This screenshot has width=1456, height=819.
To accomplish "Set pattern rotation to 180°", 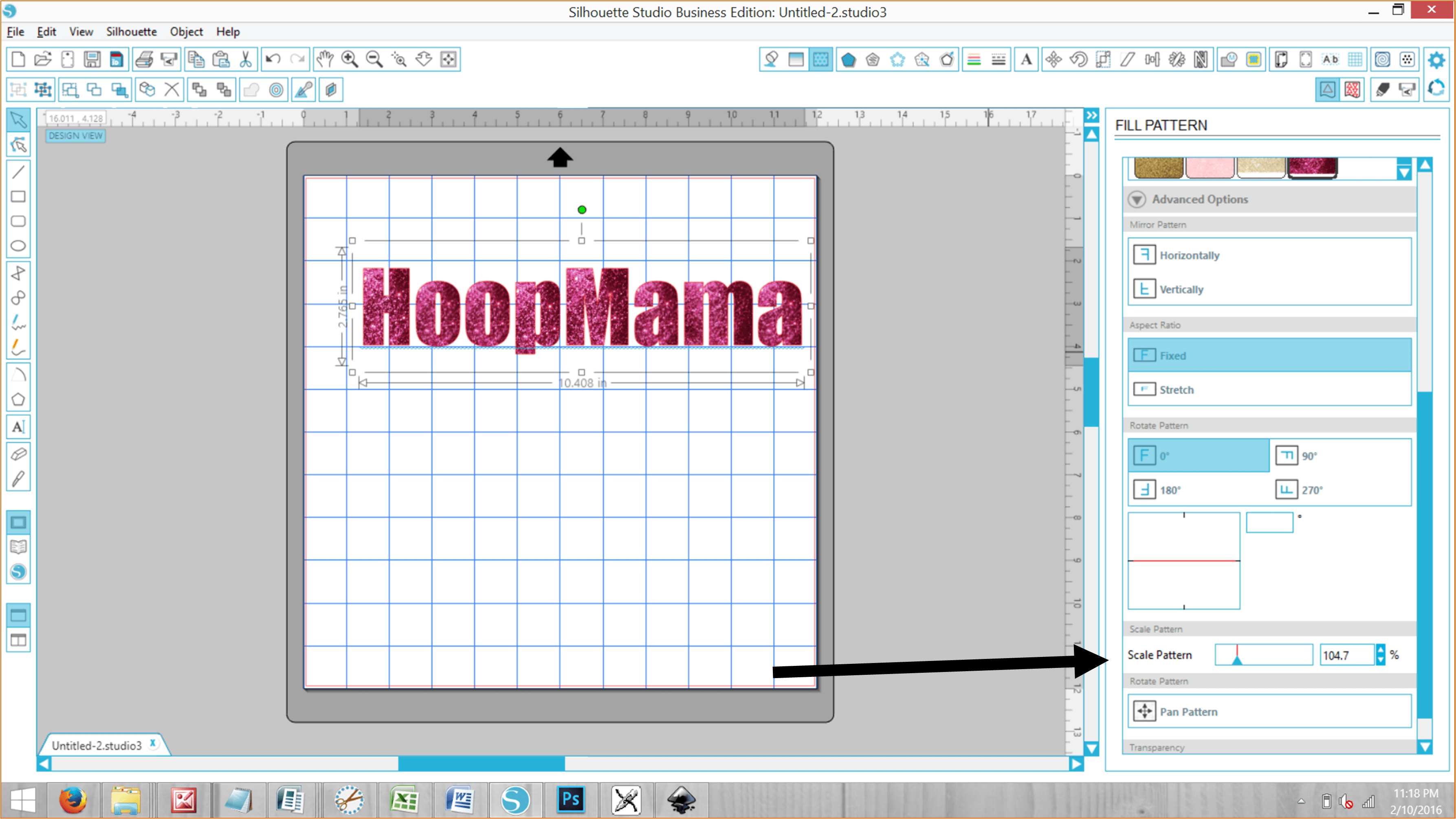I will 1198,490.
